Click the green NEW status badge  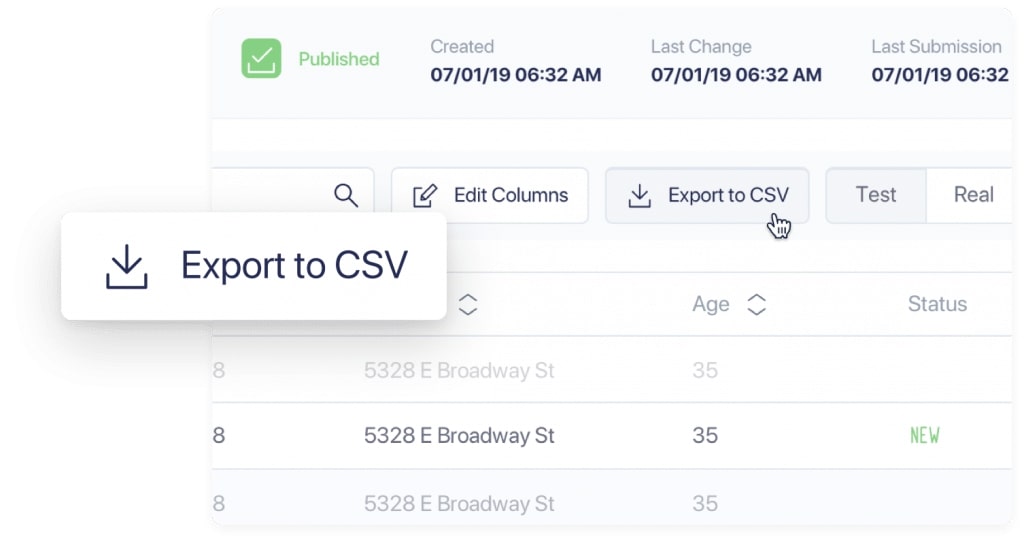(x=924, y=436)
